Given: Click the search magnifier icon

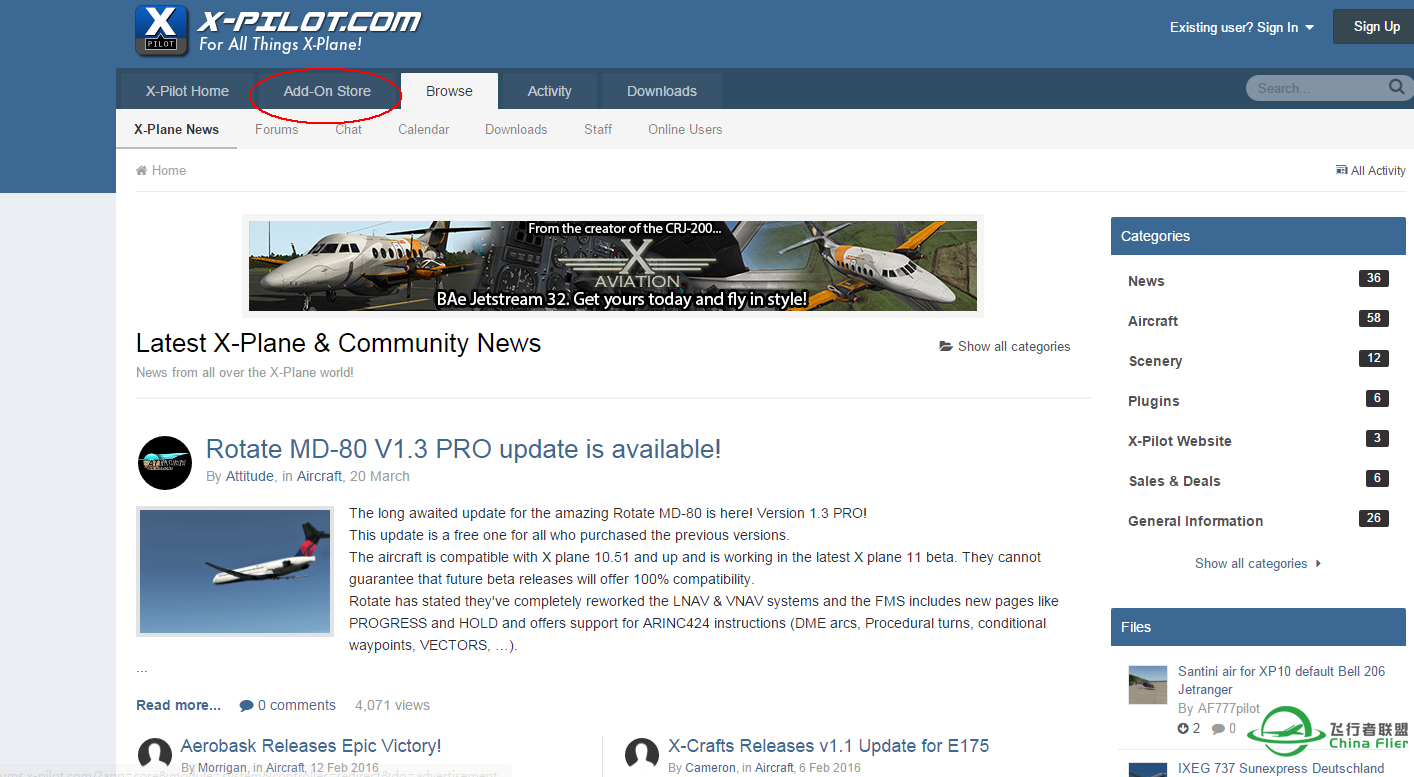Looking at the screenshot, I should (1397, 88).
